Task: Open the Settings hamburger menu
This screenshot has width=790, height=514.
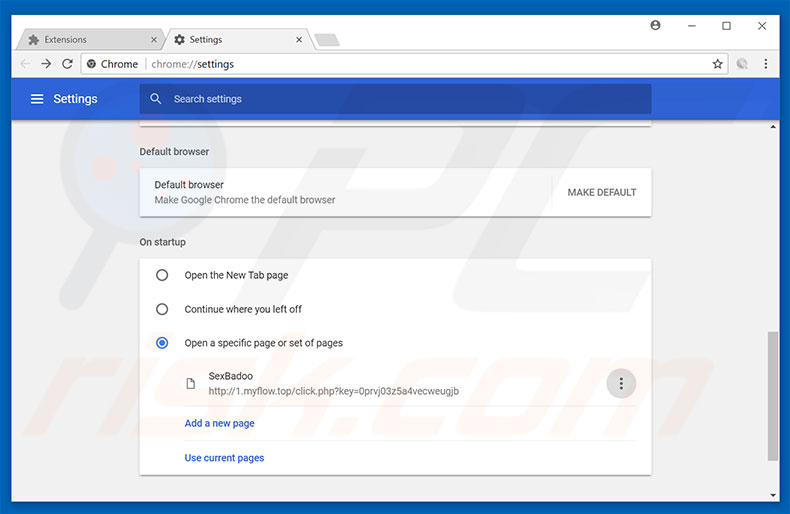Action: click(x=37, y=99)
